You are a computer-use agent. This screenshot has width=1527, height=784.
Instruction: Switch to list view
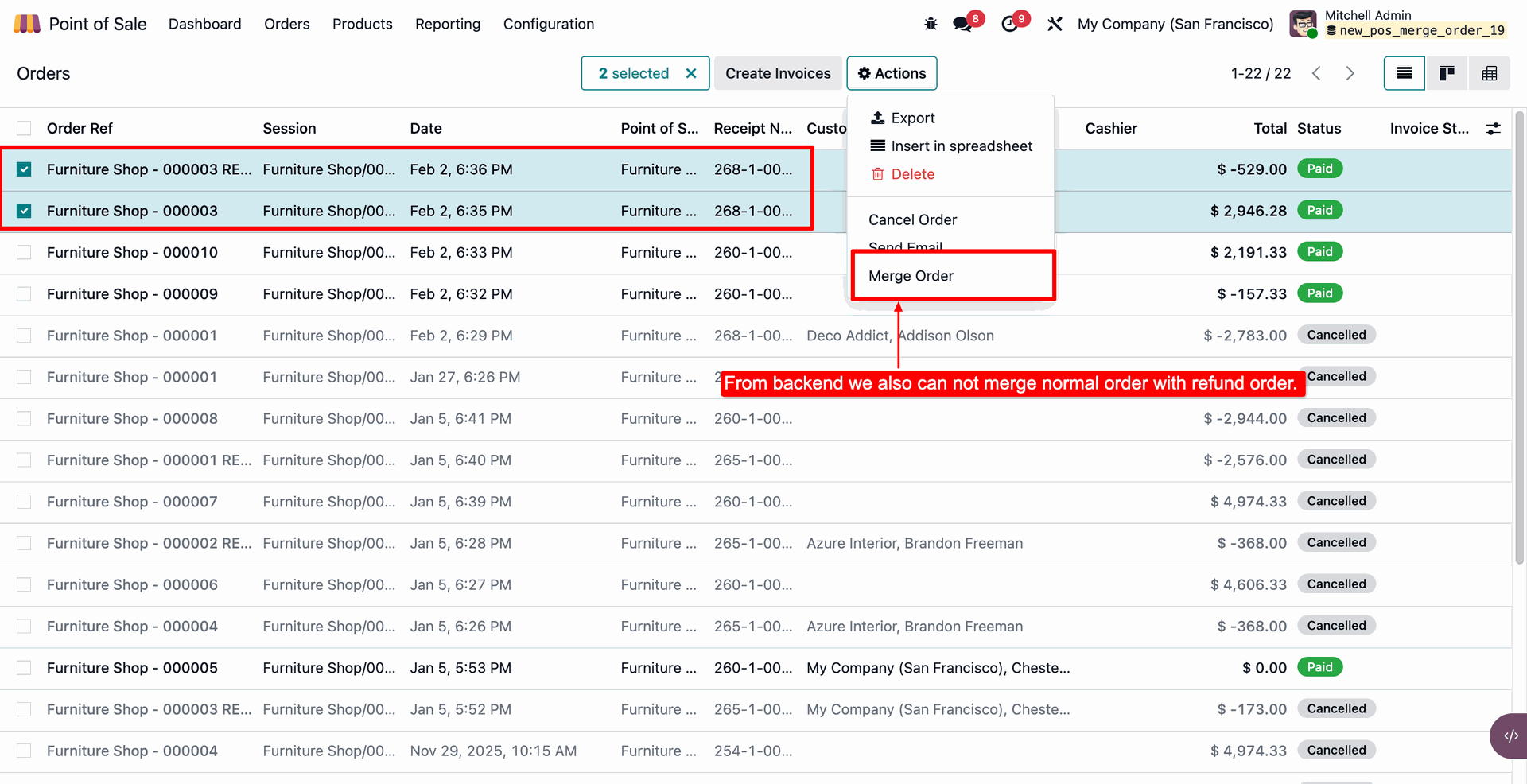coord(1404,73)
